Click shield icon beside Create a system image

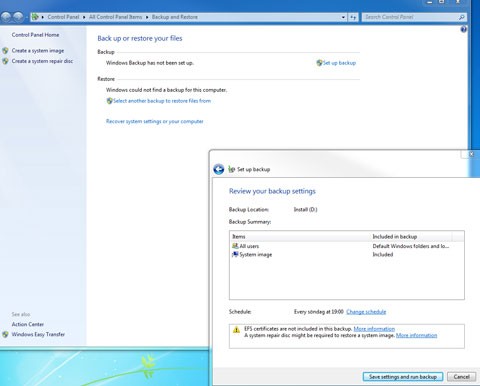5,51
